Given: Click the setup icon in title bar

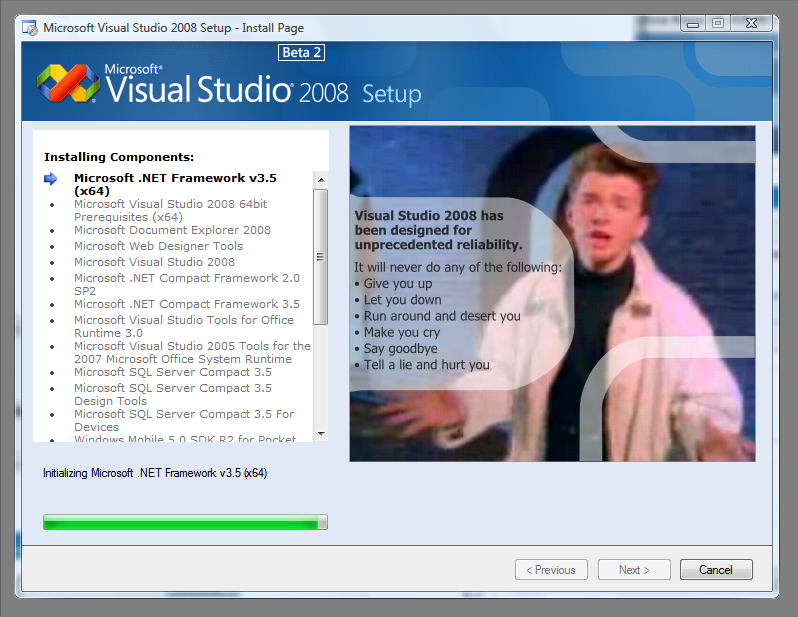Looking at the screenshot, I should coord(30,27).
